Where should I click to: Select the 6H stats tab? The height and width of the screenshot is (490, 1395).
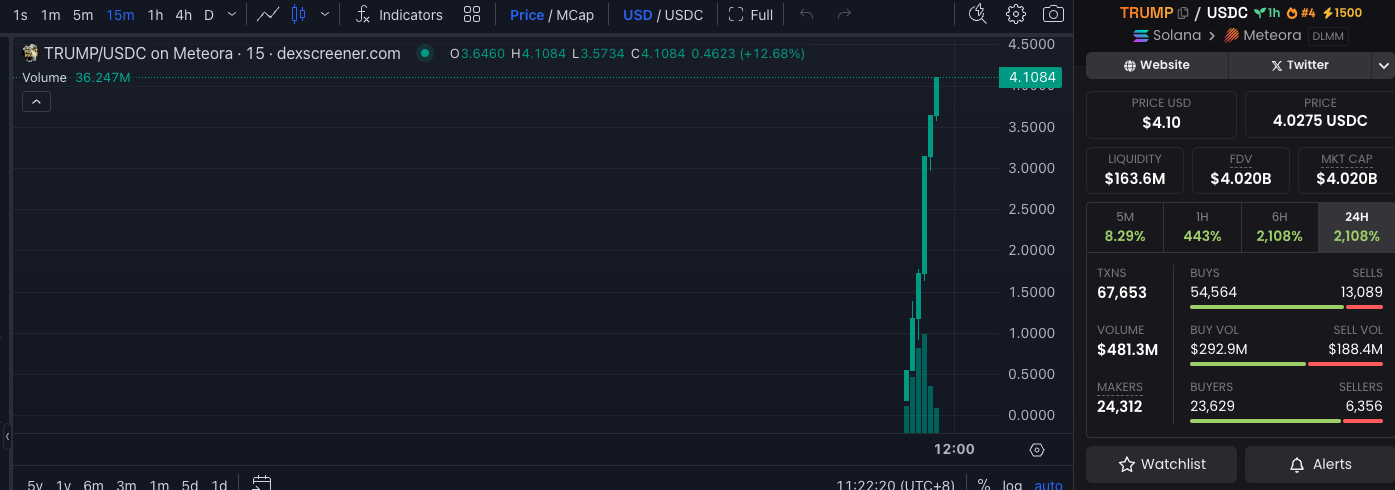pos(1279,228)
